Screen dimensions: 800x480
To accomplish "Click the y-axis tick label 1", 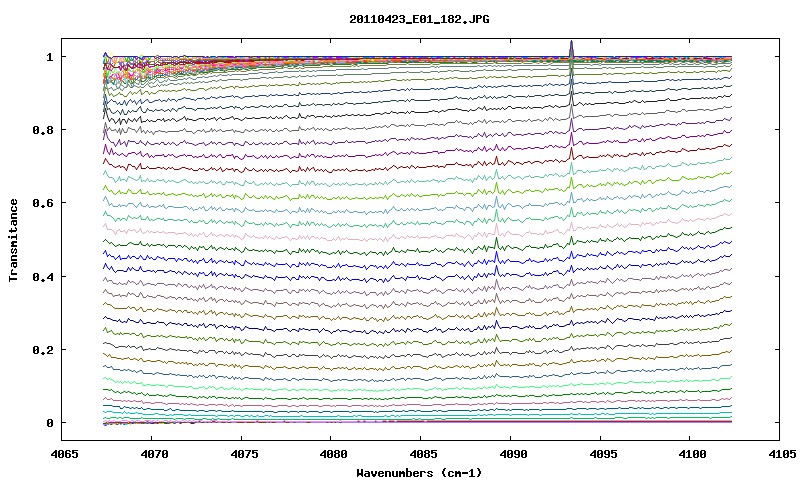I will tap(49, 57).
